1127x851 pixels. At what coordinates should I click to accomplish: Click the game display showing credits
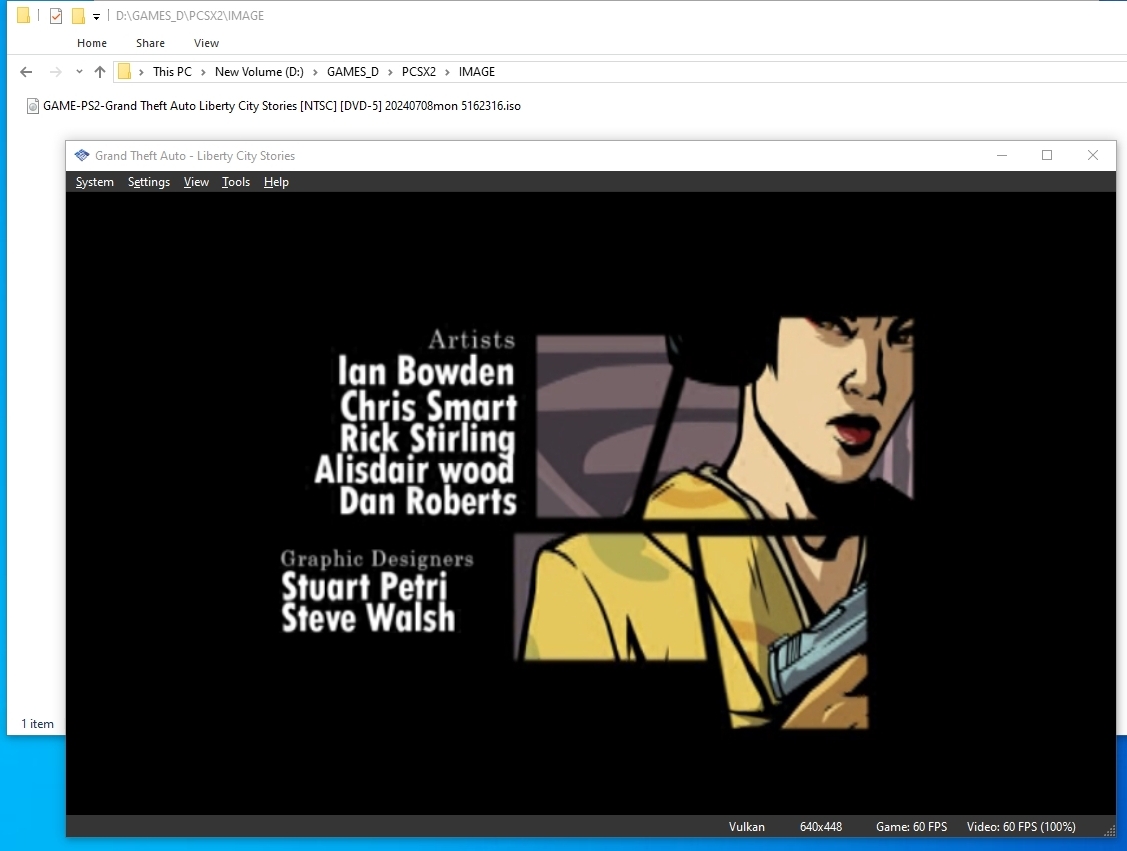[591, 503]
